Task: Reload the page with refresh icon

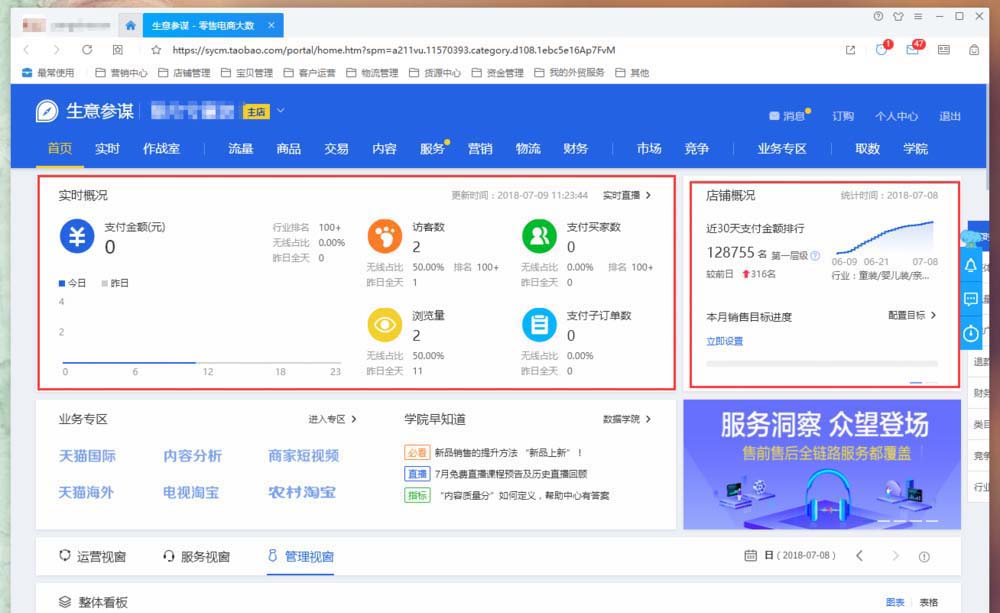Action: tap(87, 50)
